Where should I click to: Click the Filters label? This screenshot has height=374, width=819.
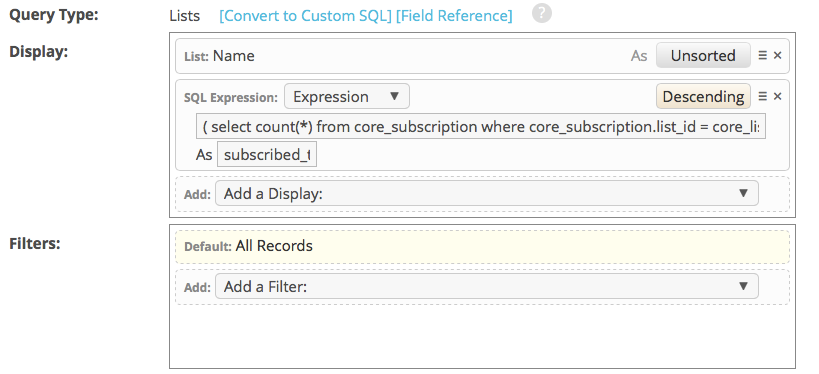[35, 244]
